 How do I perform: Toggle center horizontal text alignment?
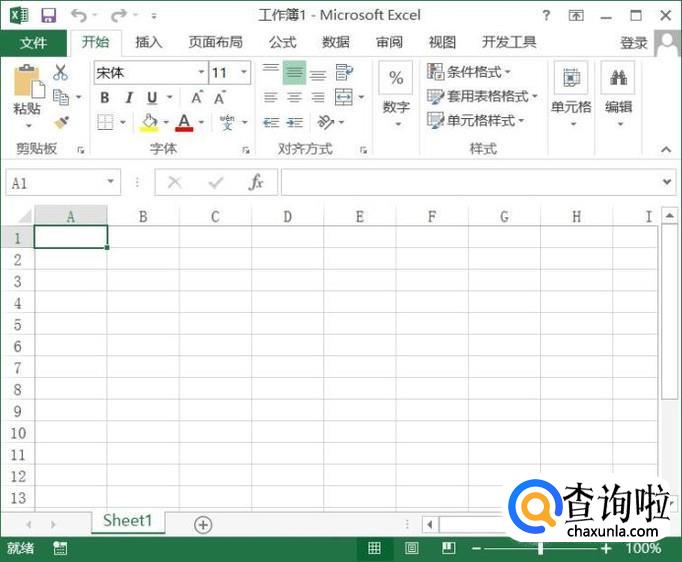pos(294,97)
